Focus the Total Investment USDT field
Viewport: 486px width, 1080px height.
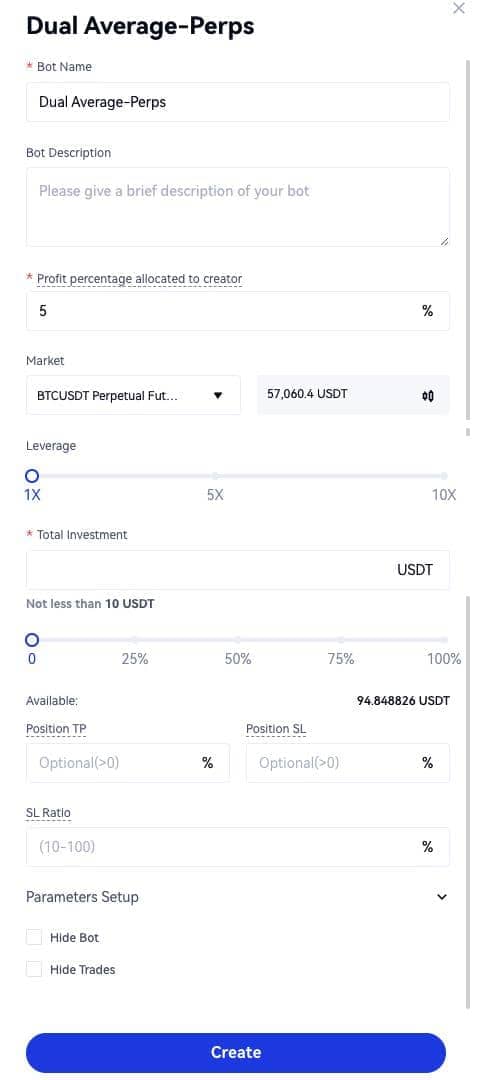point(238,570)
